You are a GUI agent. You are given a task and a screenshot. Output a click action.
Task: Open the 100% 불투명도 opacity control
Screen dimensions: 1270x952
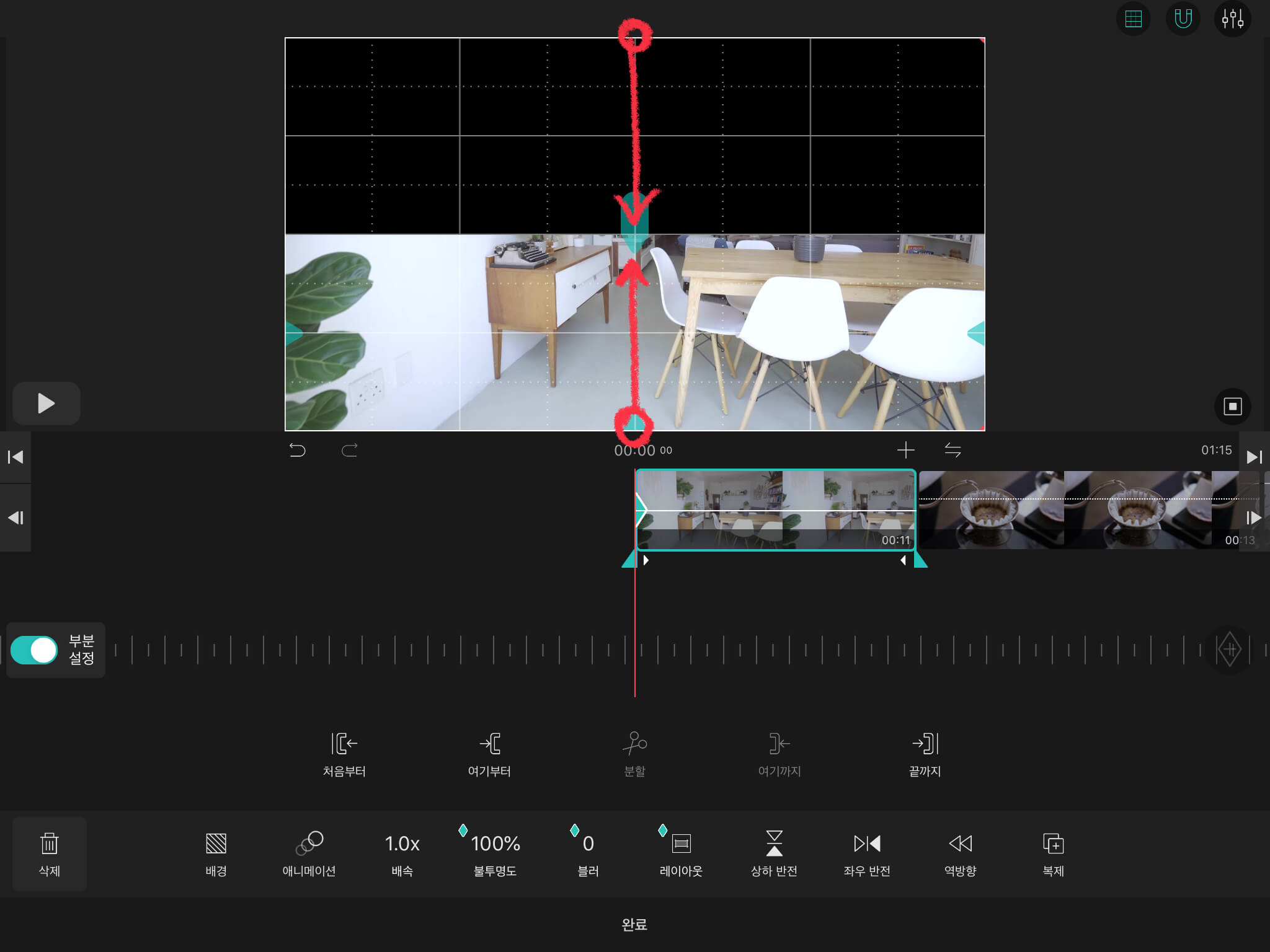495,854
